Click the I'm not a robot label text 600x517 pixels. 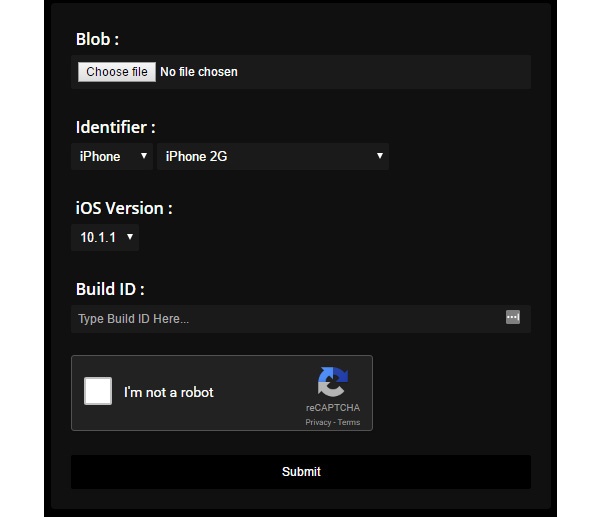point(168,393)
